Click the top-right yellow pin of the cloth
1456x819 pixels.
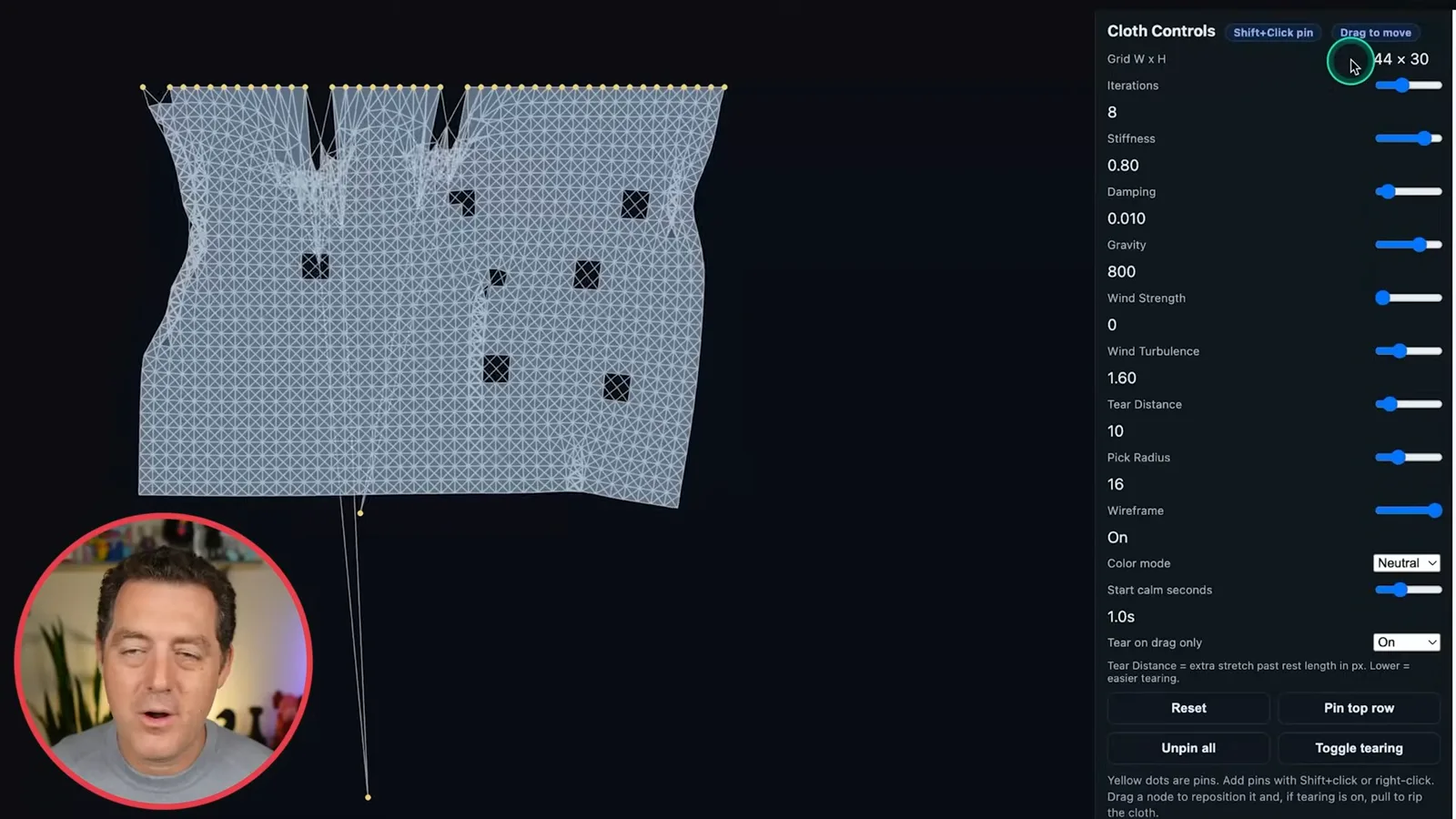[724, 87]
